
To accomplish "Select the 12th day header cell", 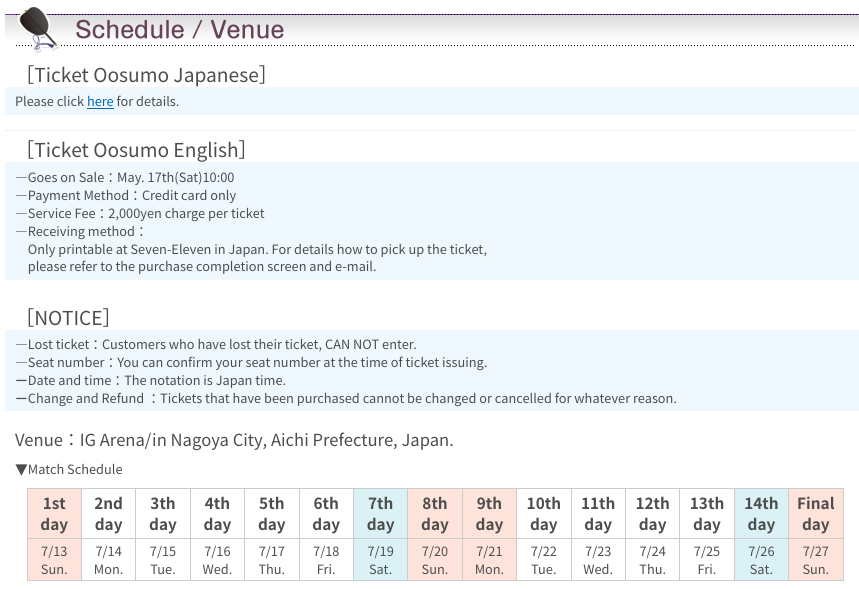I will tap(652, 514).
